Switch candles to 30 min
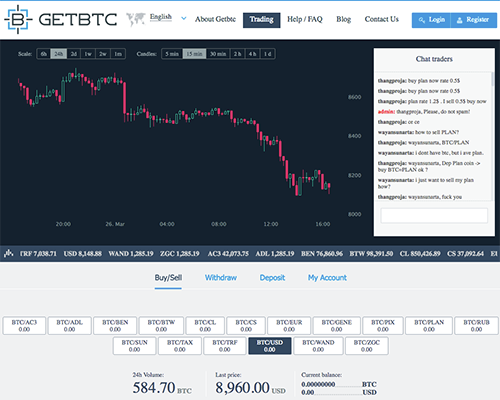The image size is (500, 400). coord(218,54)
